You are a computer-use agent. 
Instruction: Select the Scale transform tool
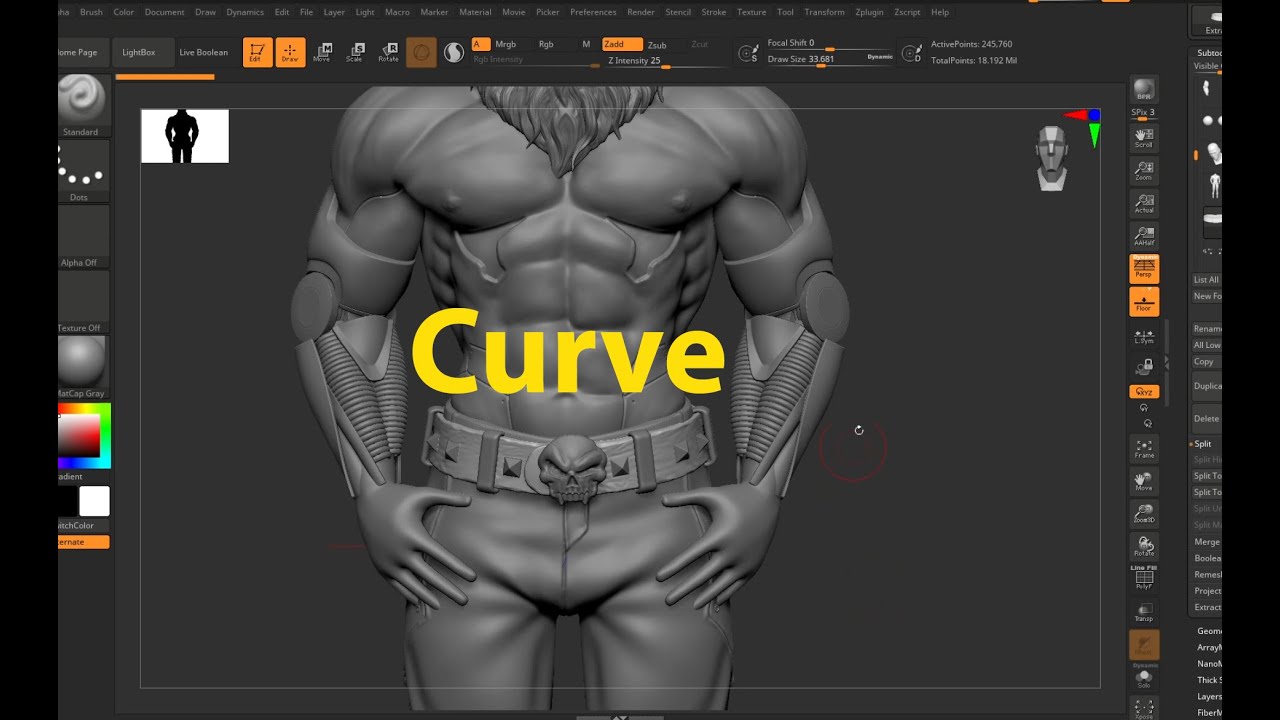(355, 52)
